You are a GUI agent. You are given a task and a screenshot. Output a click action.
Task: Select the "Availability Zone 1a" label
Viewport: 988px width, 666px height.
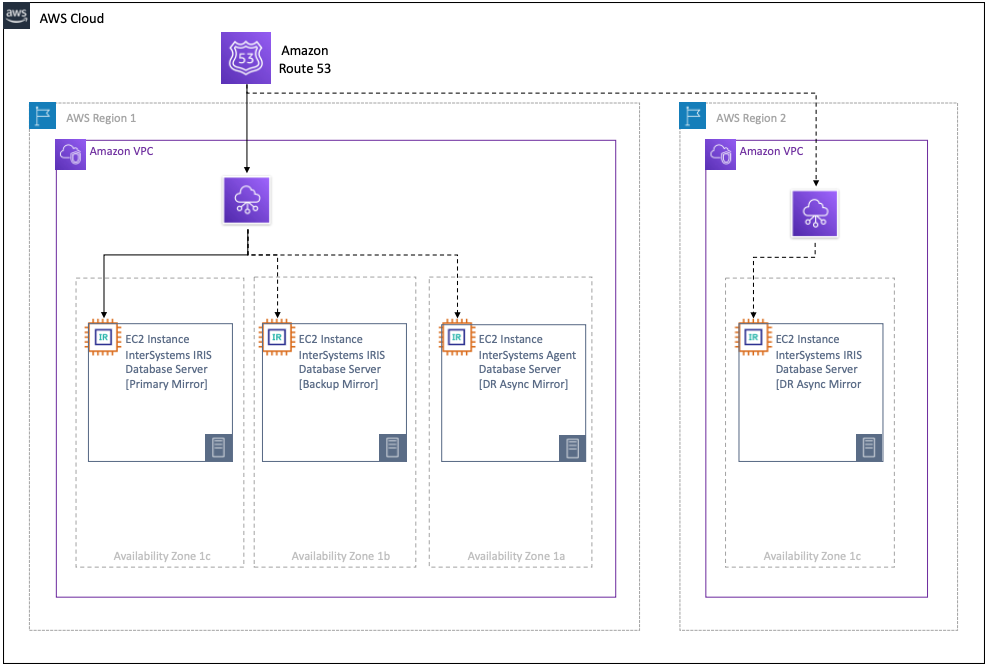click(x=511, y=556)
